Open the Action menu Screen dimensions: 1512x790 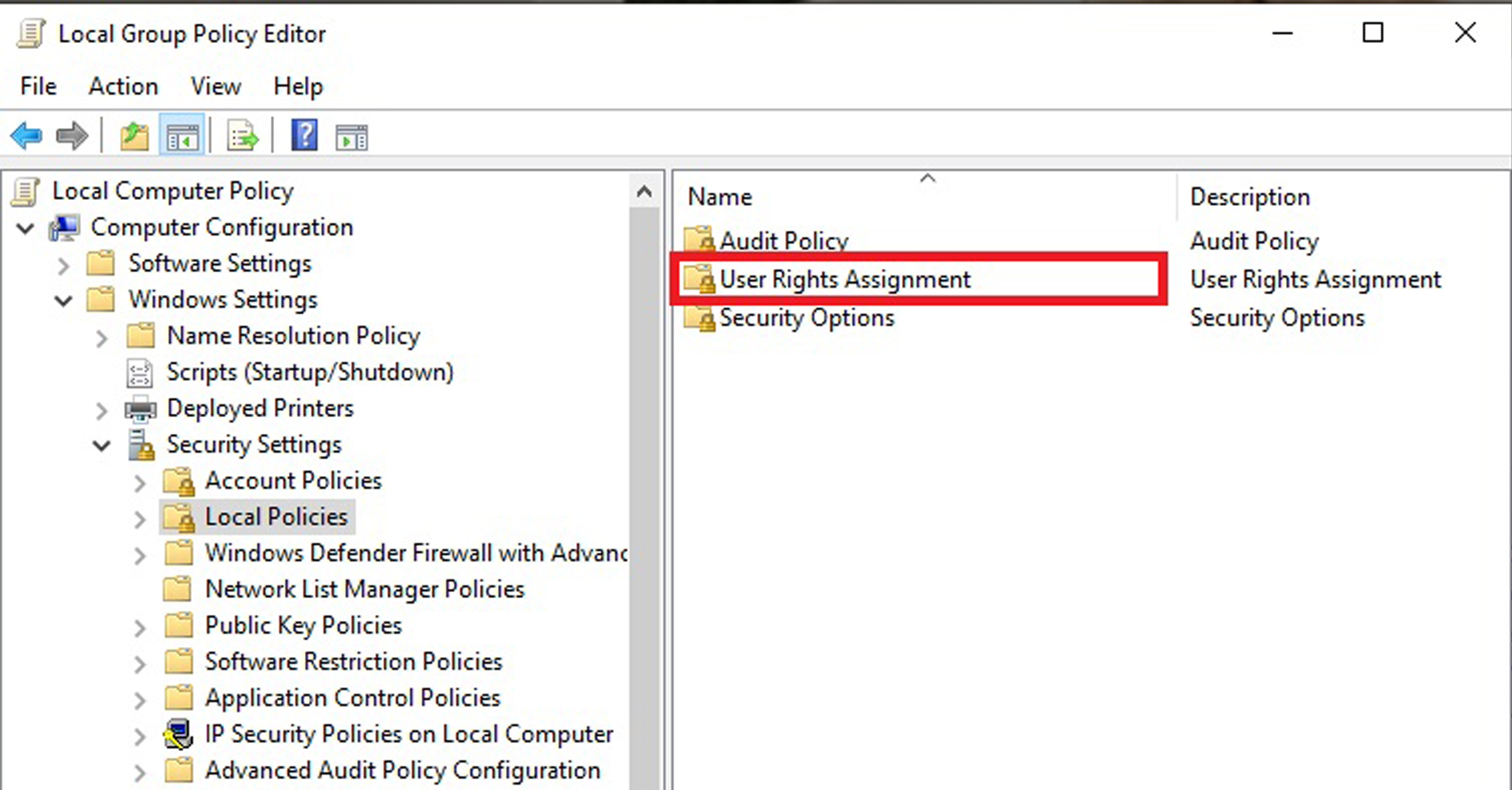tap(123, 86)
